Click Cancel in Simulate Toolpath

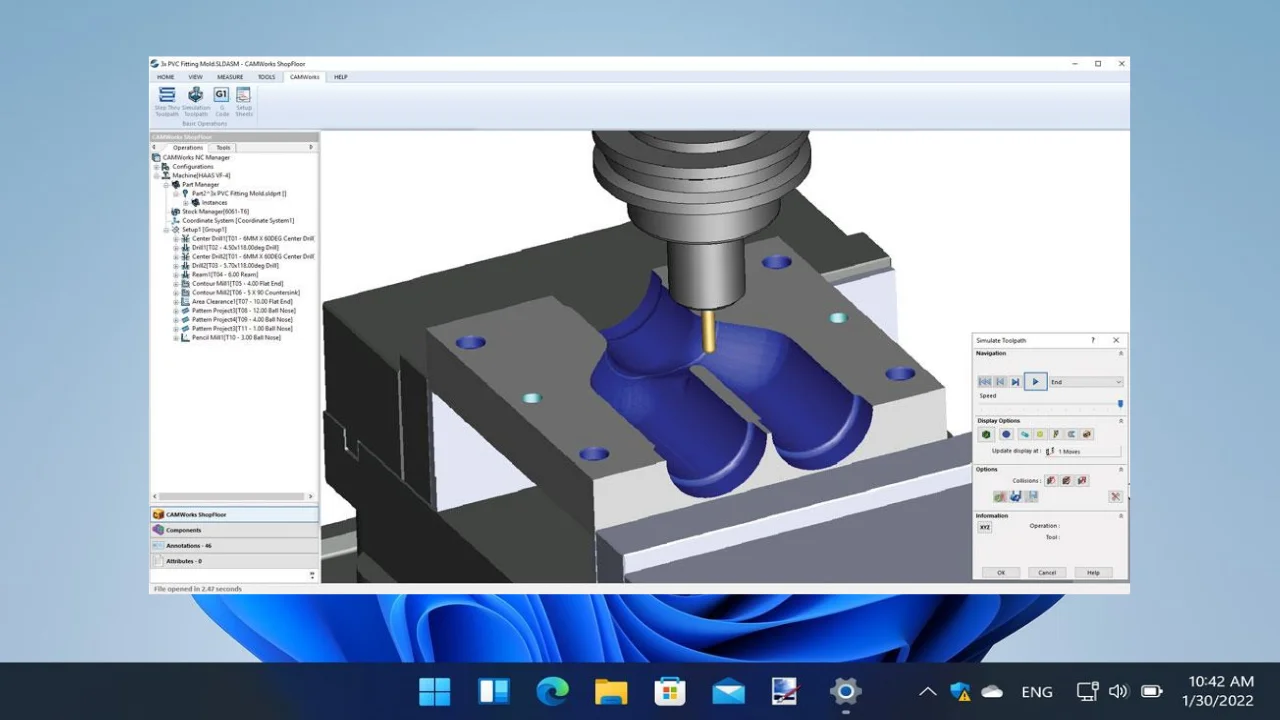1047,573
